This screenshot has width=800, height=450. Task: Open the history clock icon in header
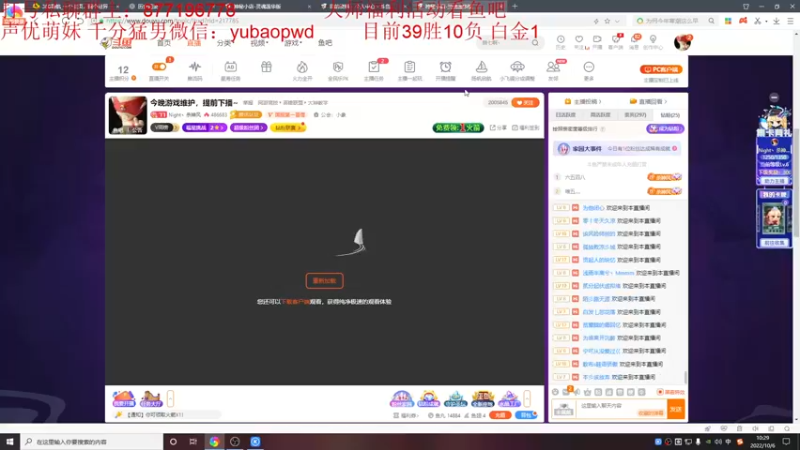560,39
